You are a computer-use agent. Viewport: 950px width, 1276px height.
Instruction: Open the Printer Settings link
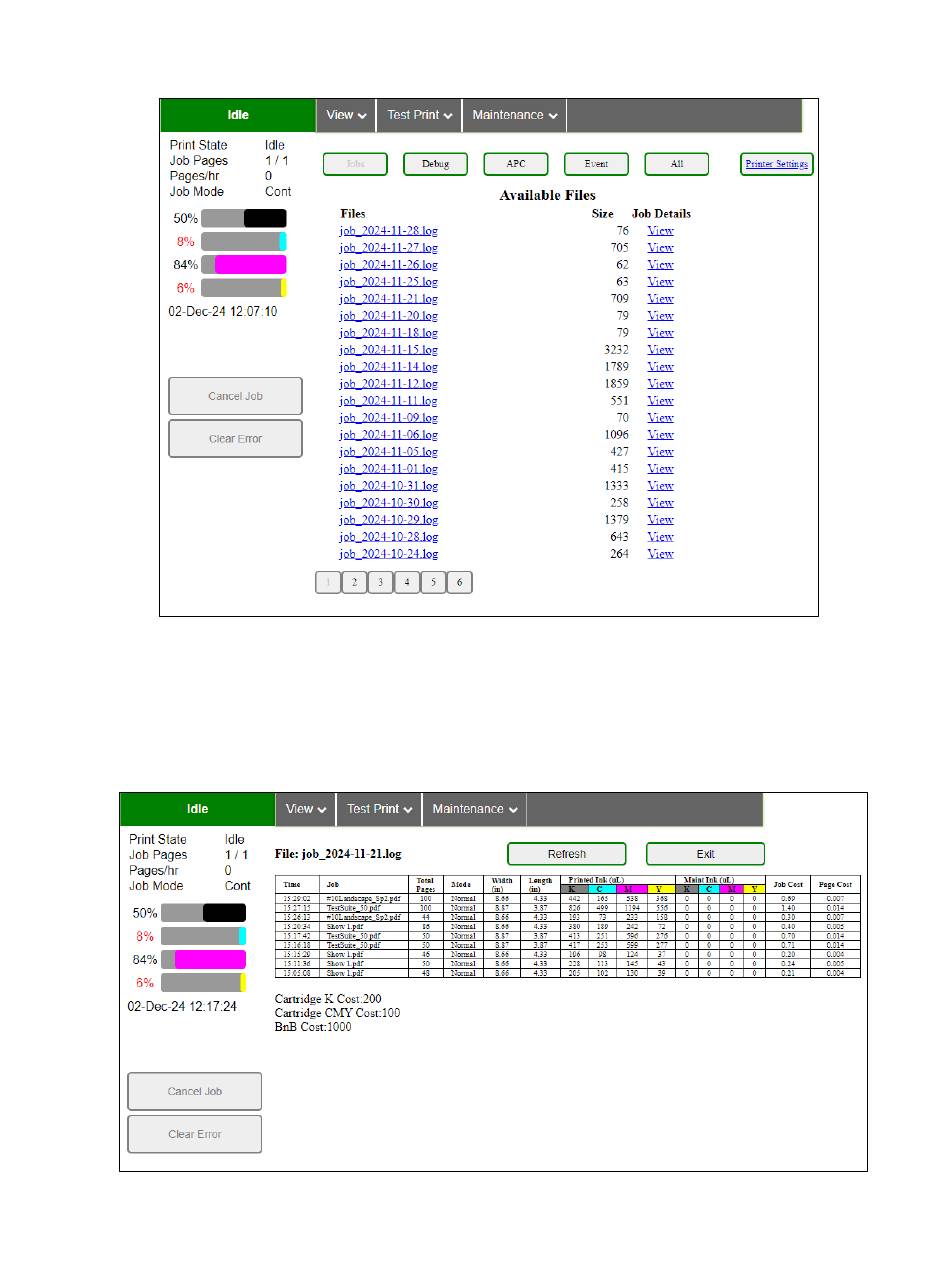tap(777, 164)
